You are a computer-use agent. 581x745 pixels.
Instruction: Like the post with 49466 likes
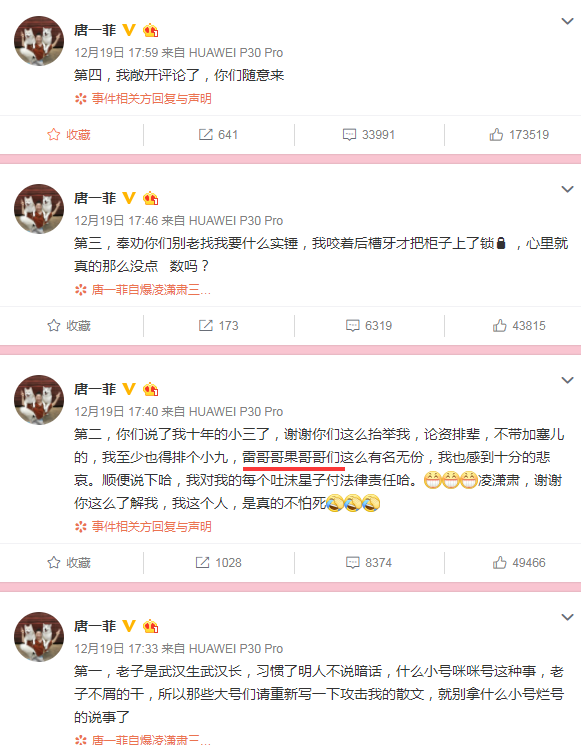click(x=519, y=563)
